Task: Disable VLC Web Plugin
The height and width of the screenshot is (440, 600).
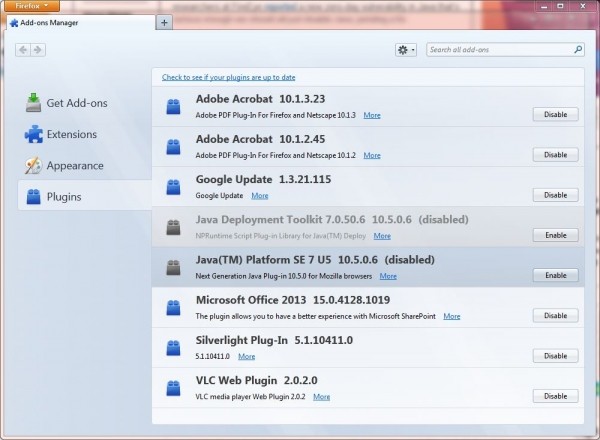Action: point(556,396)
